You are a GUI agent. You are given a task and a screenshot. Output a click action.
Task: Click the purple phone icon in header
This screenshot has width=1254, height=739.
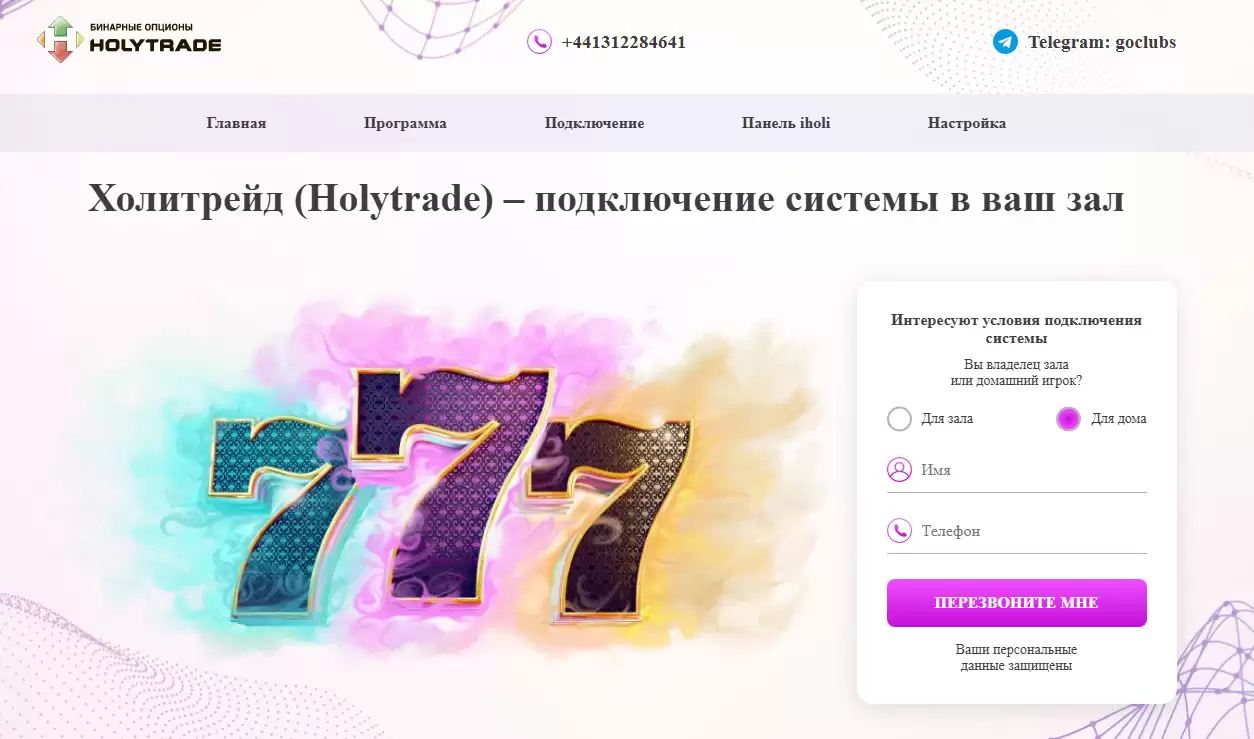tap(539, 42)
